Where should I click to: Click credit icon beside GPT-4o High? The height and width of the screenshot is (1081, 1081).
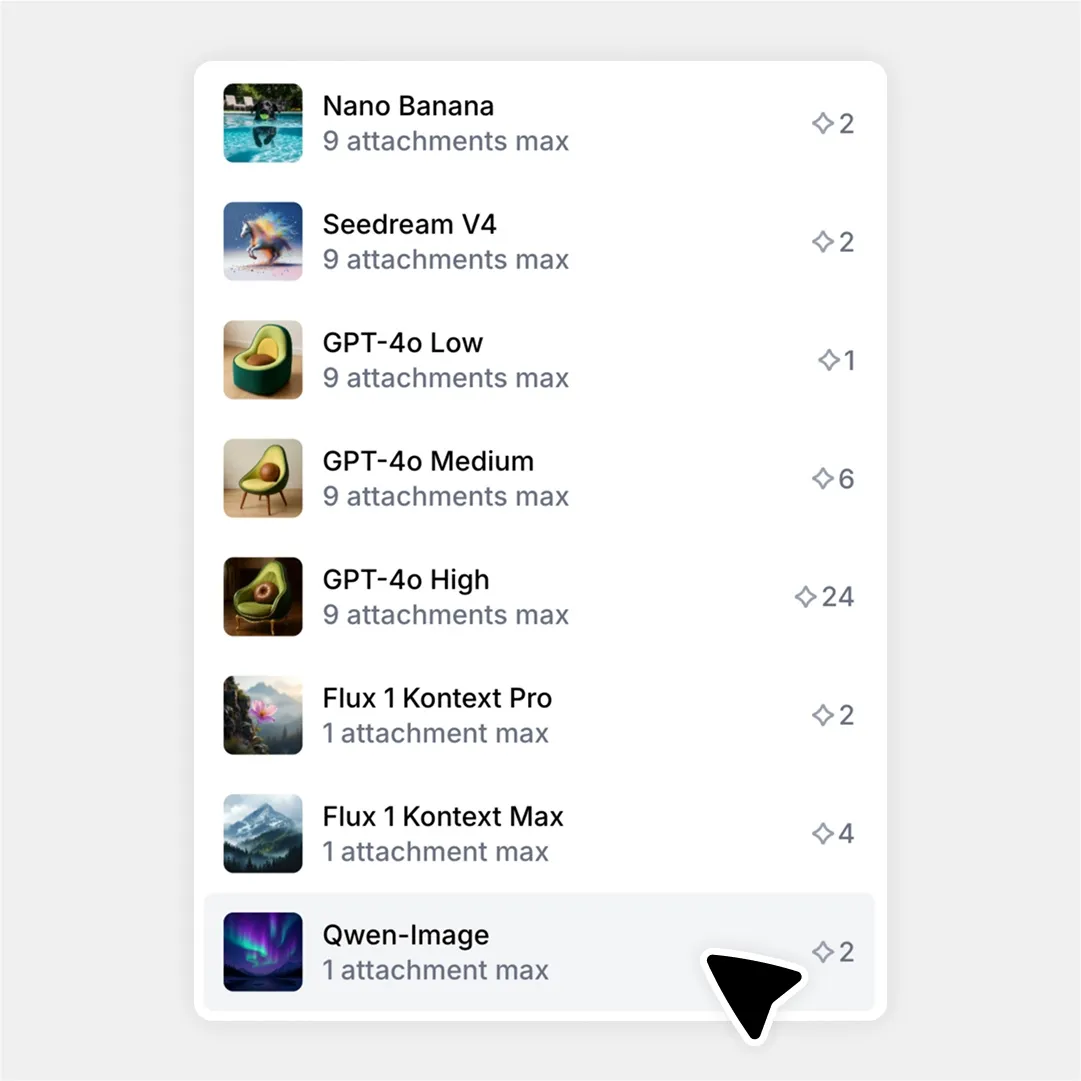click(805, 597)
